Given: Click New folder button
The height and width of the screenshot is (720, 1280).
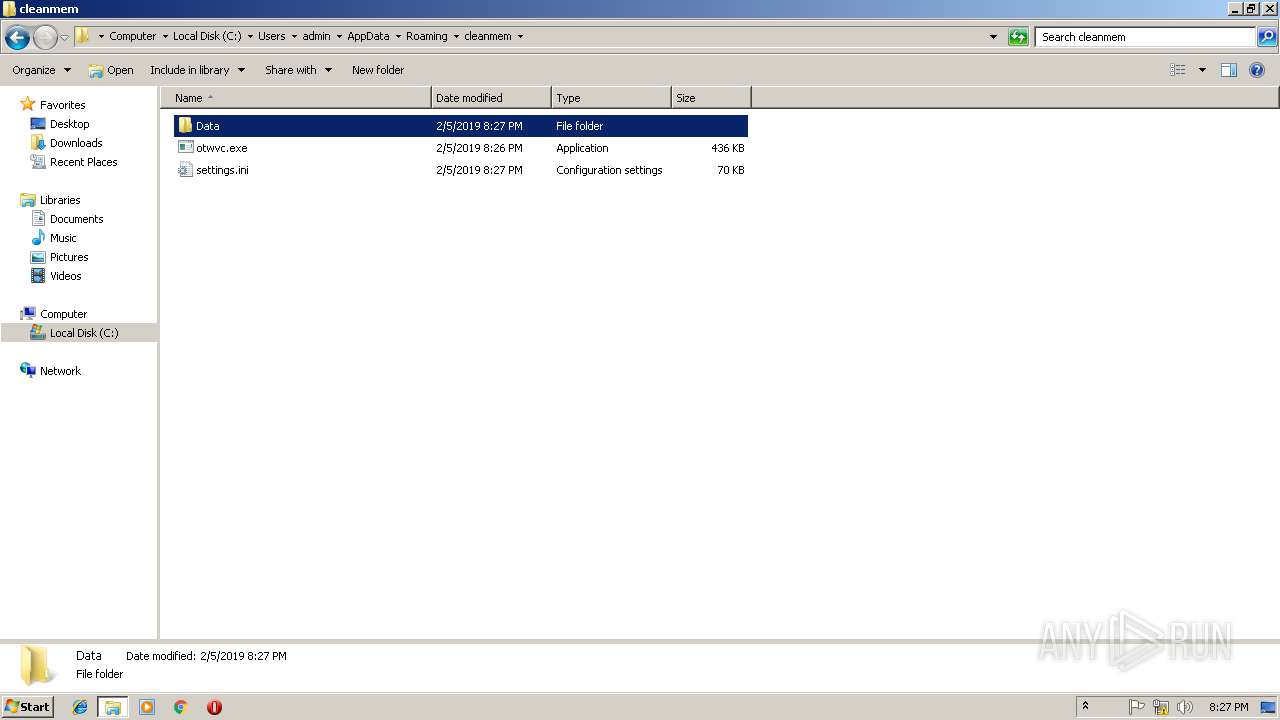Looking at the screenshot, I should click(x=378, y=70).
